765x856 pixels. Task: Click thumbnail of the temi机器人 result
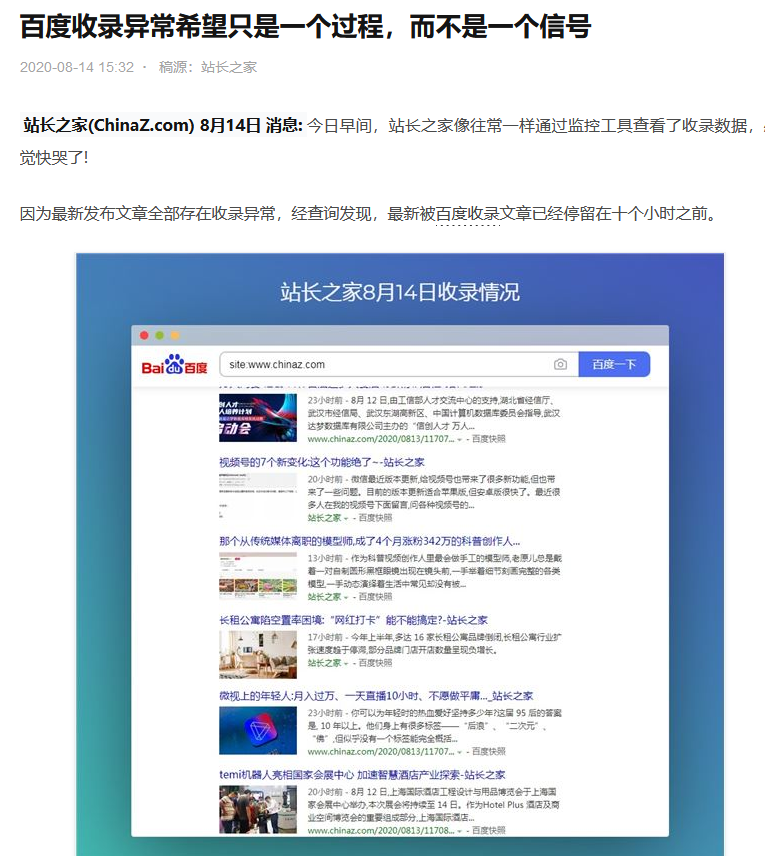click(258, 810)
